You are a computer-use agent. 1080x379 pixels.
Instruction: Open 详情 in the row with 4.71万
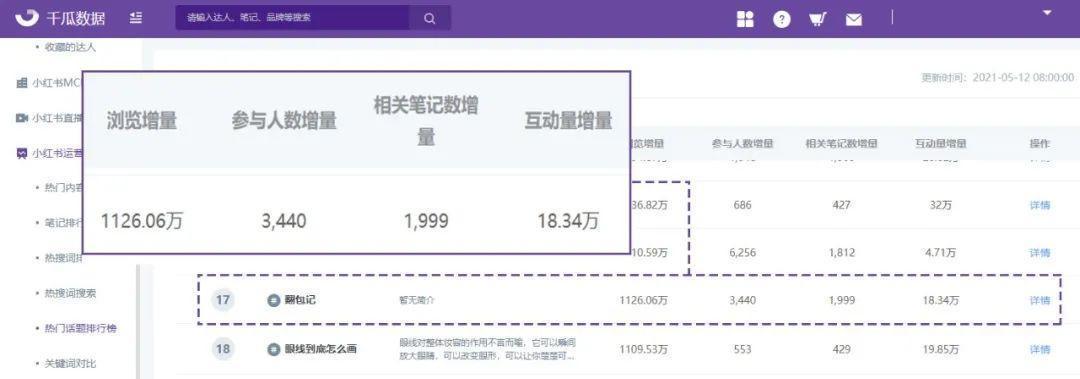(x=1039, y=253)
